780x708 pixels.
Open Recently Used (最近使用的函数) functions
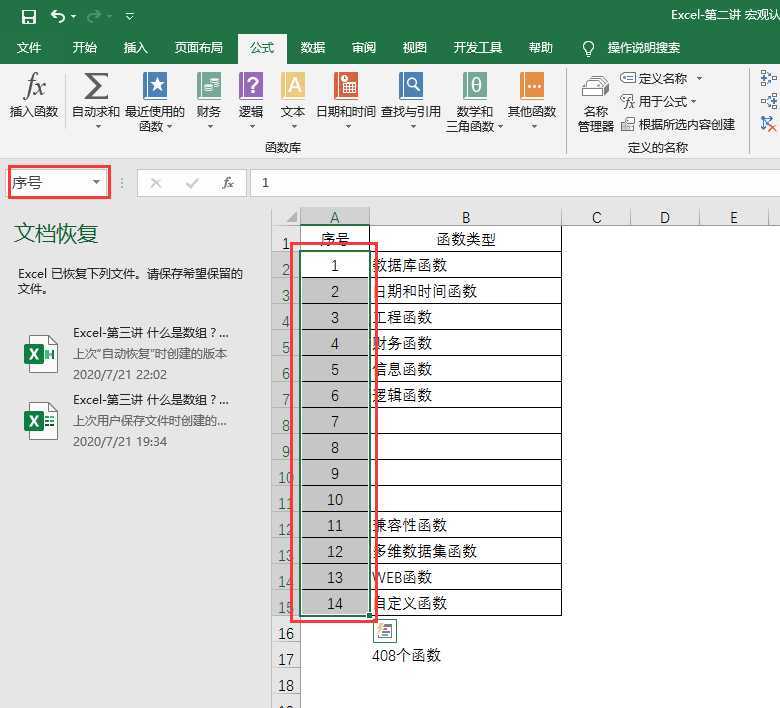pos(155,88)
